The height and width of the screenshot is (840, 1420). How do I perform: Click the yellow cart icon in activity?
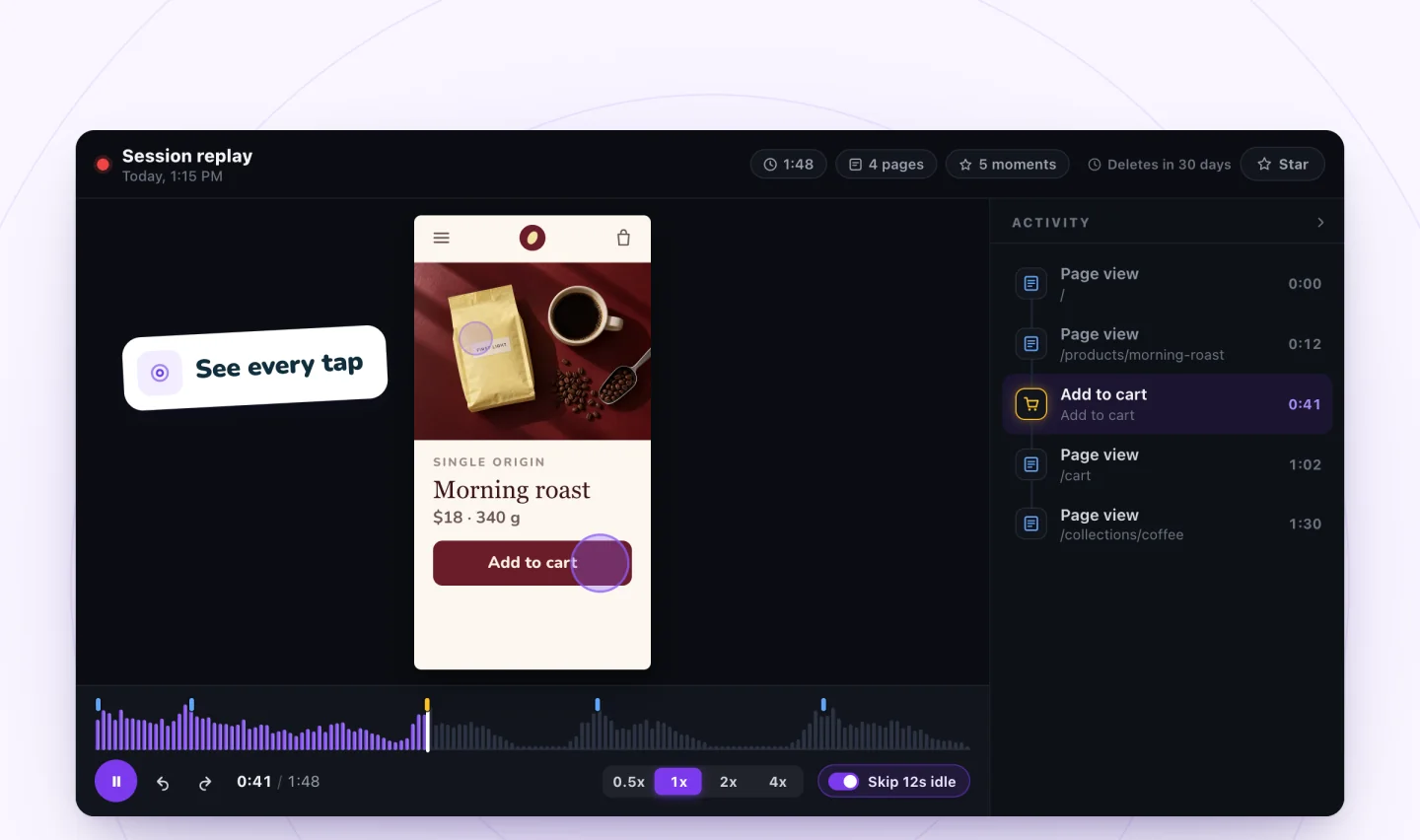click(x=1031, y=404)
